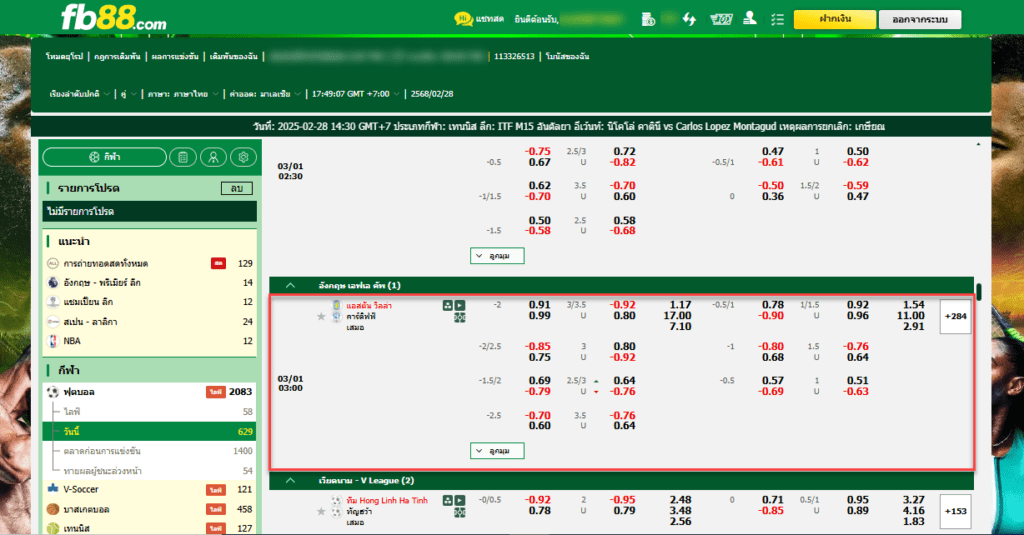The width and height of the screenshot is (1024, 535).
Task: Click the V-Soccer icon in sports list
Action: [x=53, y=489]
